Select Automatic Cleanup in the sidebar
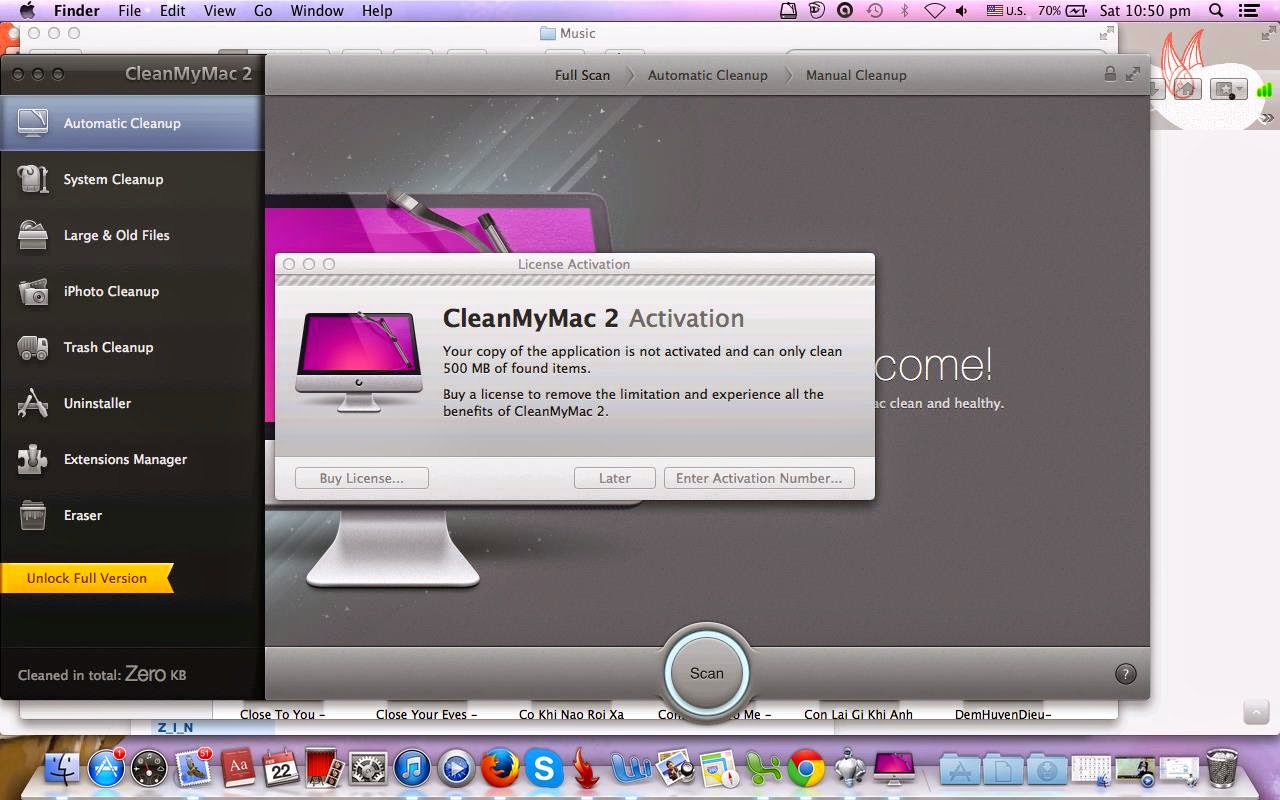 [x=132, y=123]
